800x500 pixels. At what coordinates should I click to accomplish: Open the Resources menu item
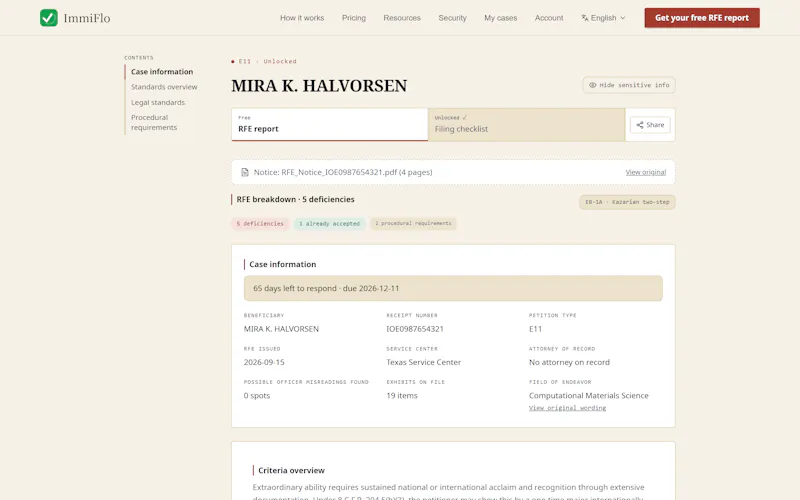(x=402, y=18)
